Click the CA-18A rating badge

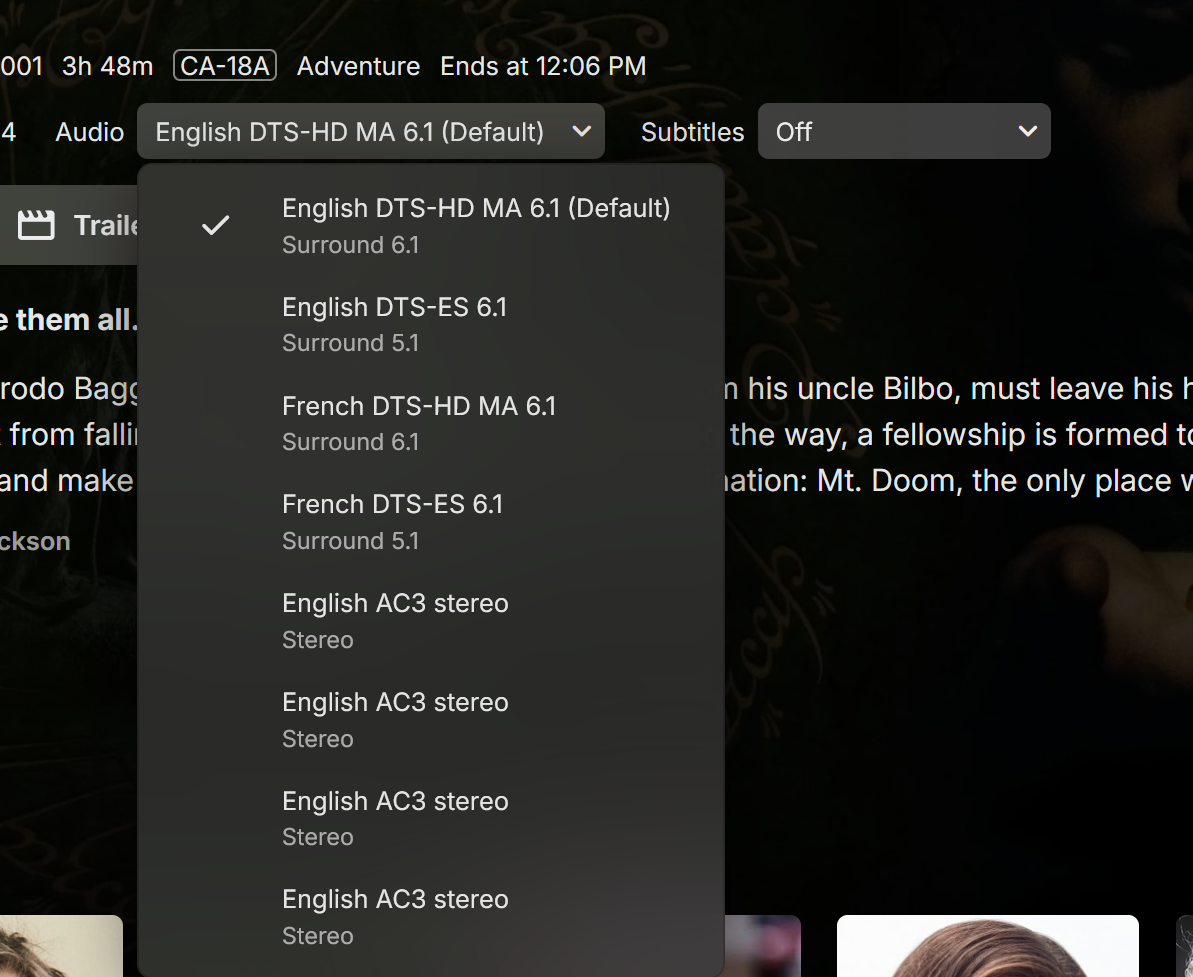(224, 66)
